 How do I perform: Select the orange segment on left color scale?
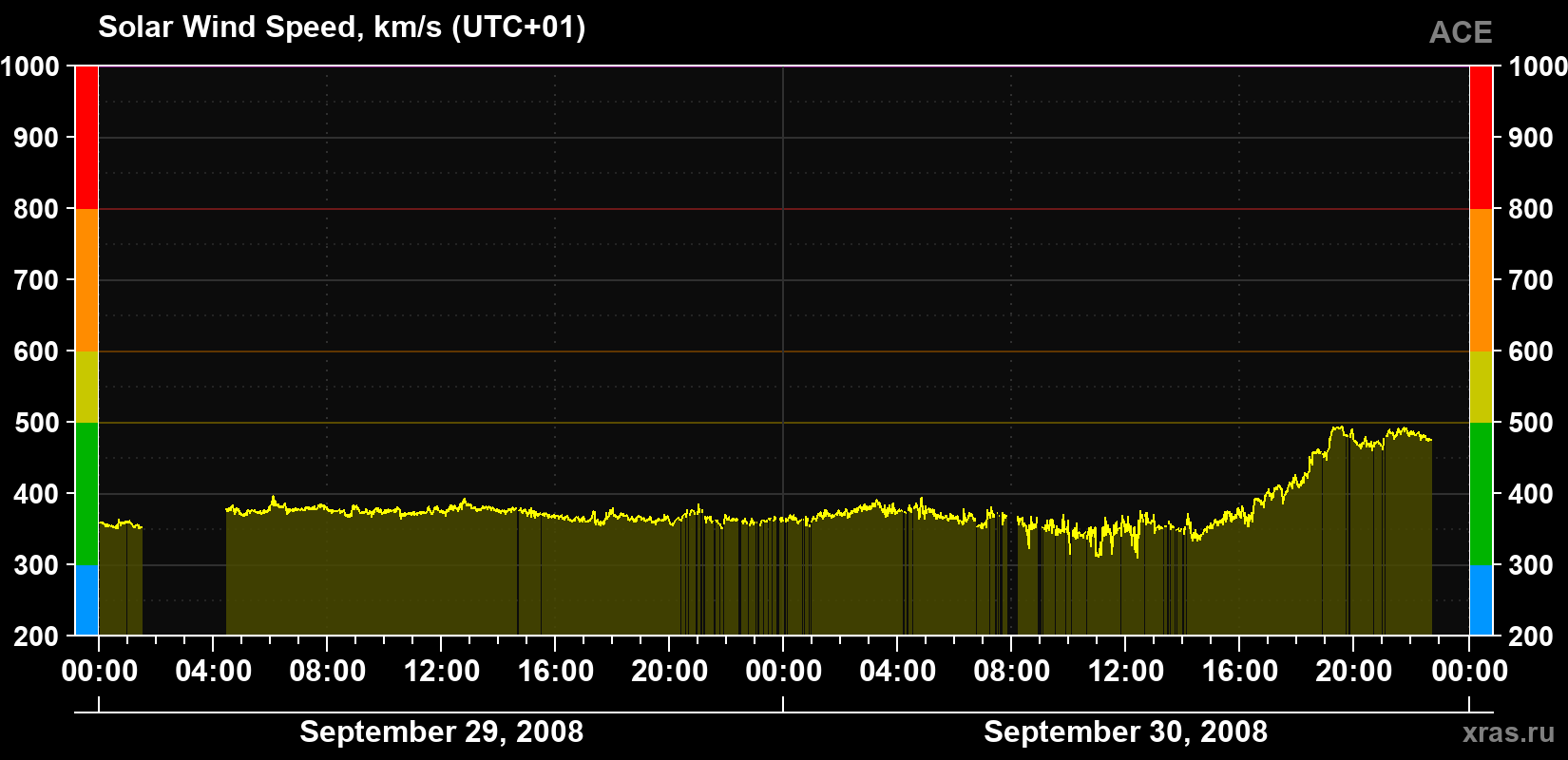click(x=86, y=280)
